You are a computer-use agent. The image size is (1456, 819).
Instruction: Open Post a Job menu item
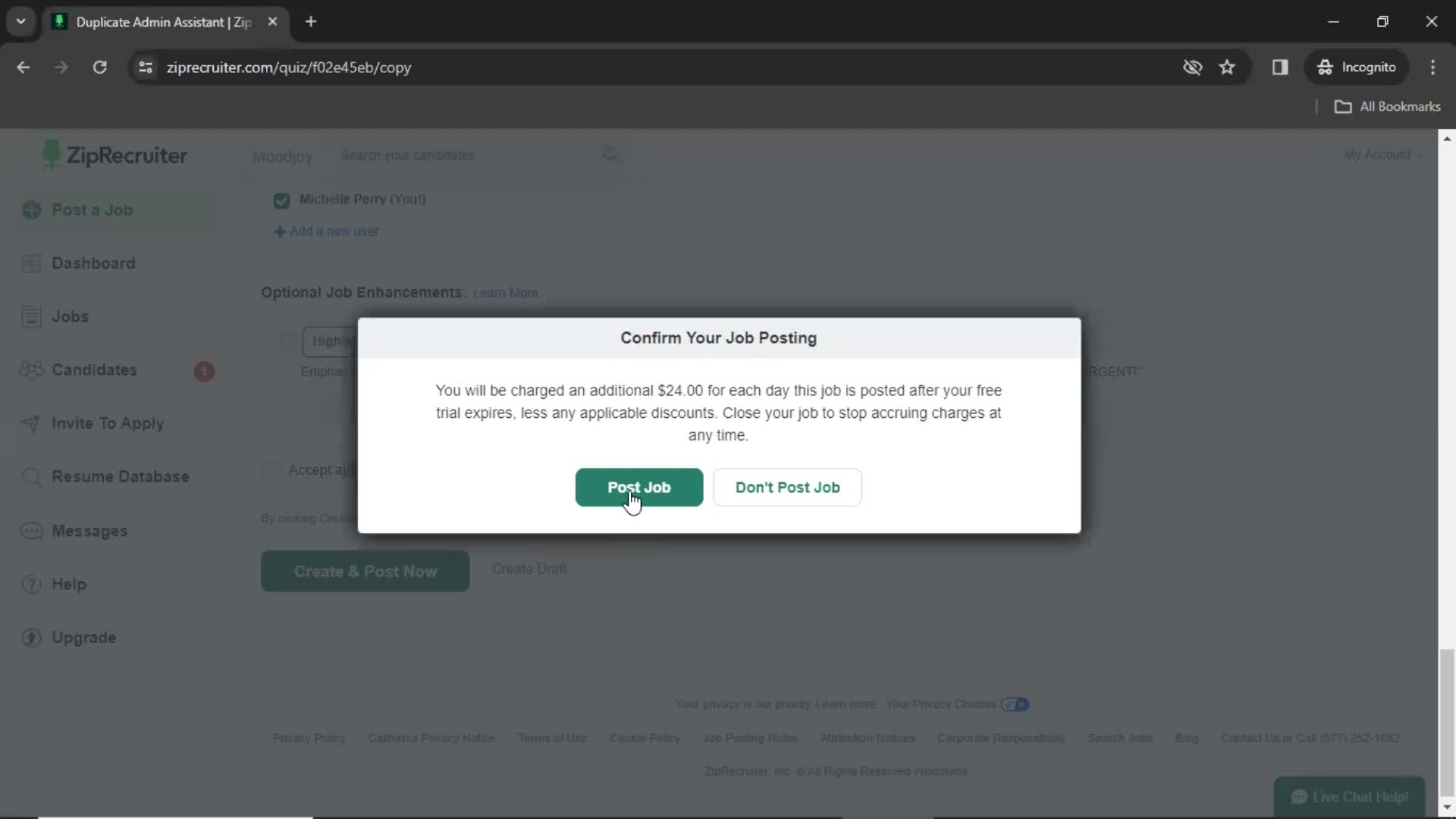[92, 210]
